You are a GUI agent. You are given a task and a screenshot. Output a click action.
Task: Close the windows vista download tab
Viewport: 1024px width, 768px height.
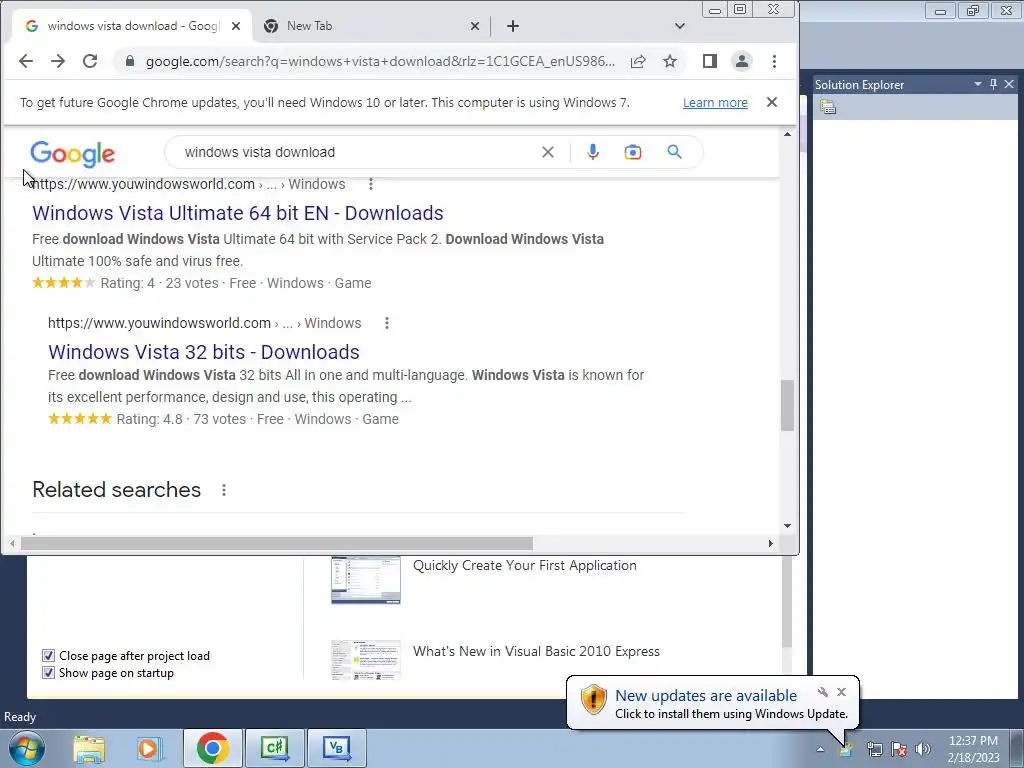click(236, 26)
